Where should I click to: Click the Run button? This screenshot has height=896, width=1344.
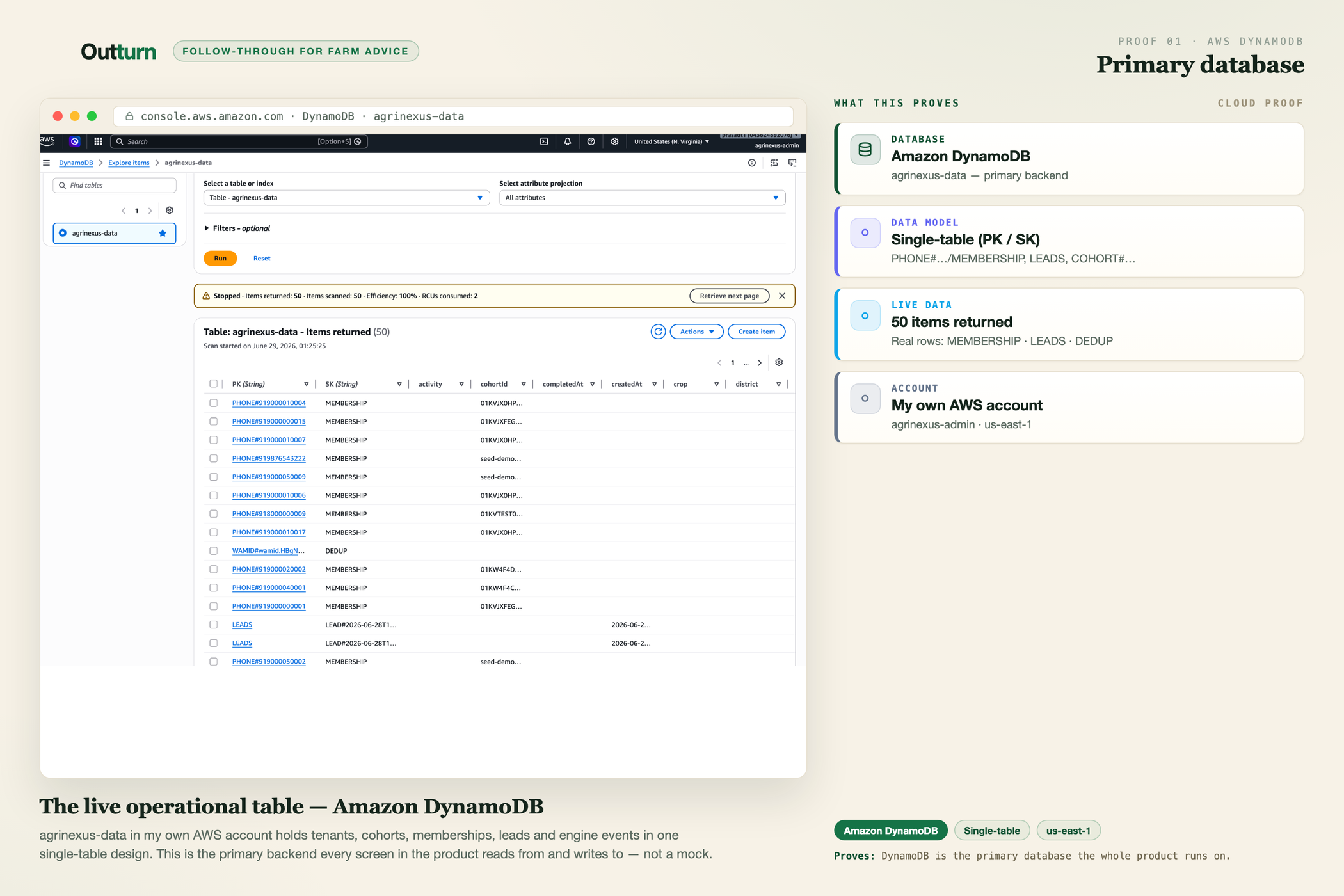coord(220,259)
